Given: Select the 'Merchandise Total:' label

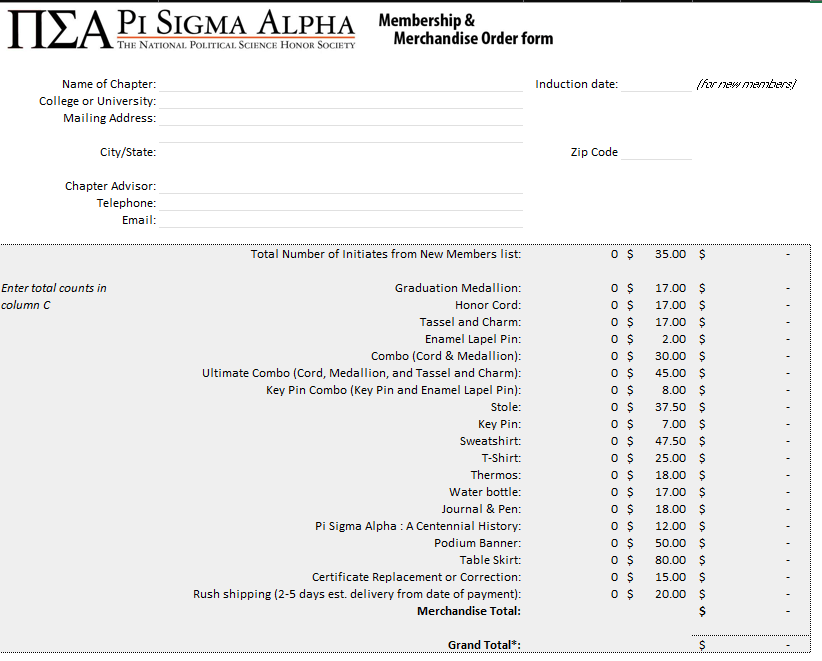Looking at the screenshot, I should pyautogui.click(x=469, y=611).
